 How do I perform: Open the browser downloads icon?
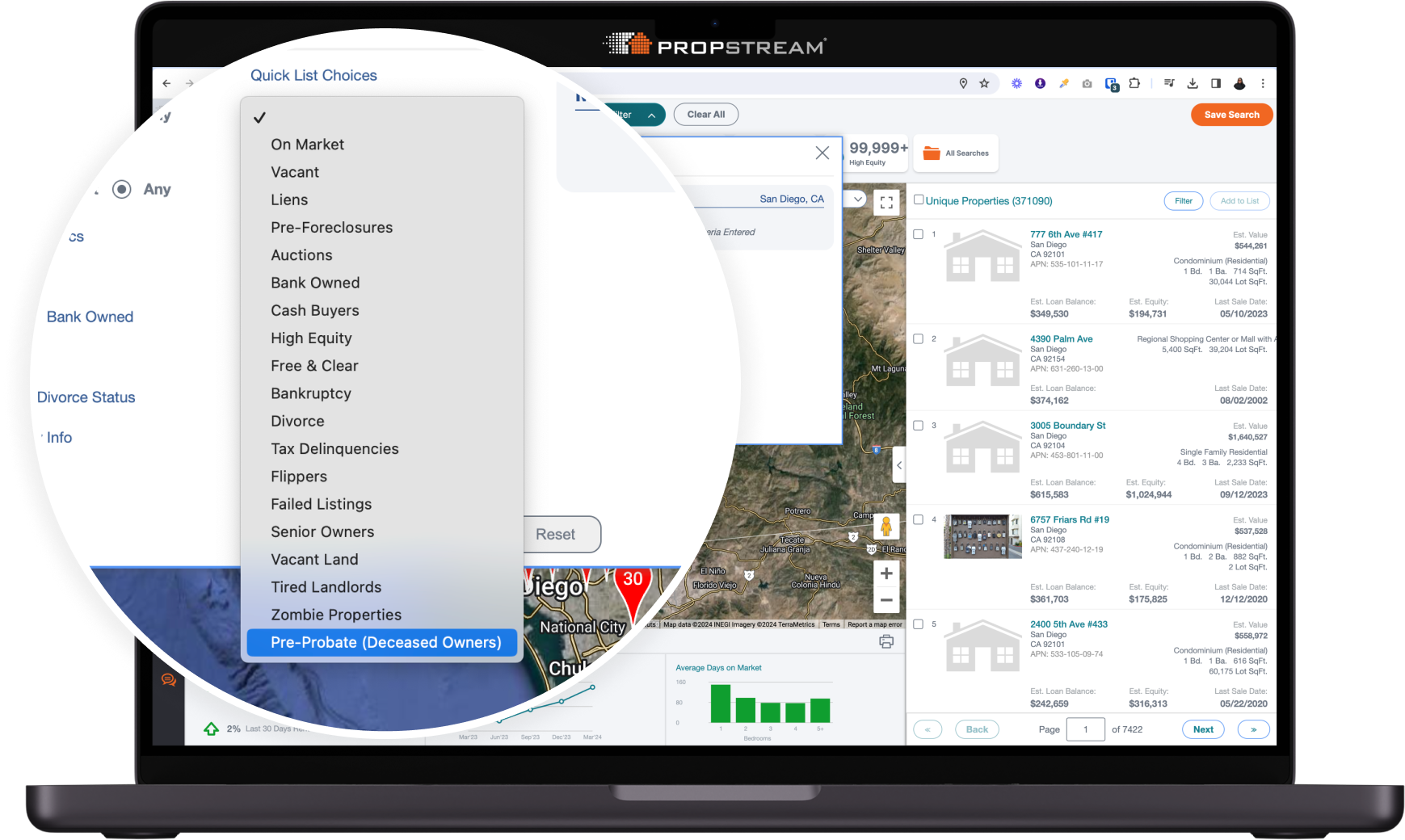coord(1192,83)
